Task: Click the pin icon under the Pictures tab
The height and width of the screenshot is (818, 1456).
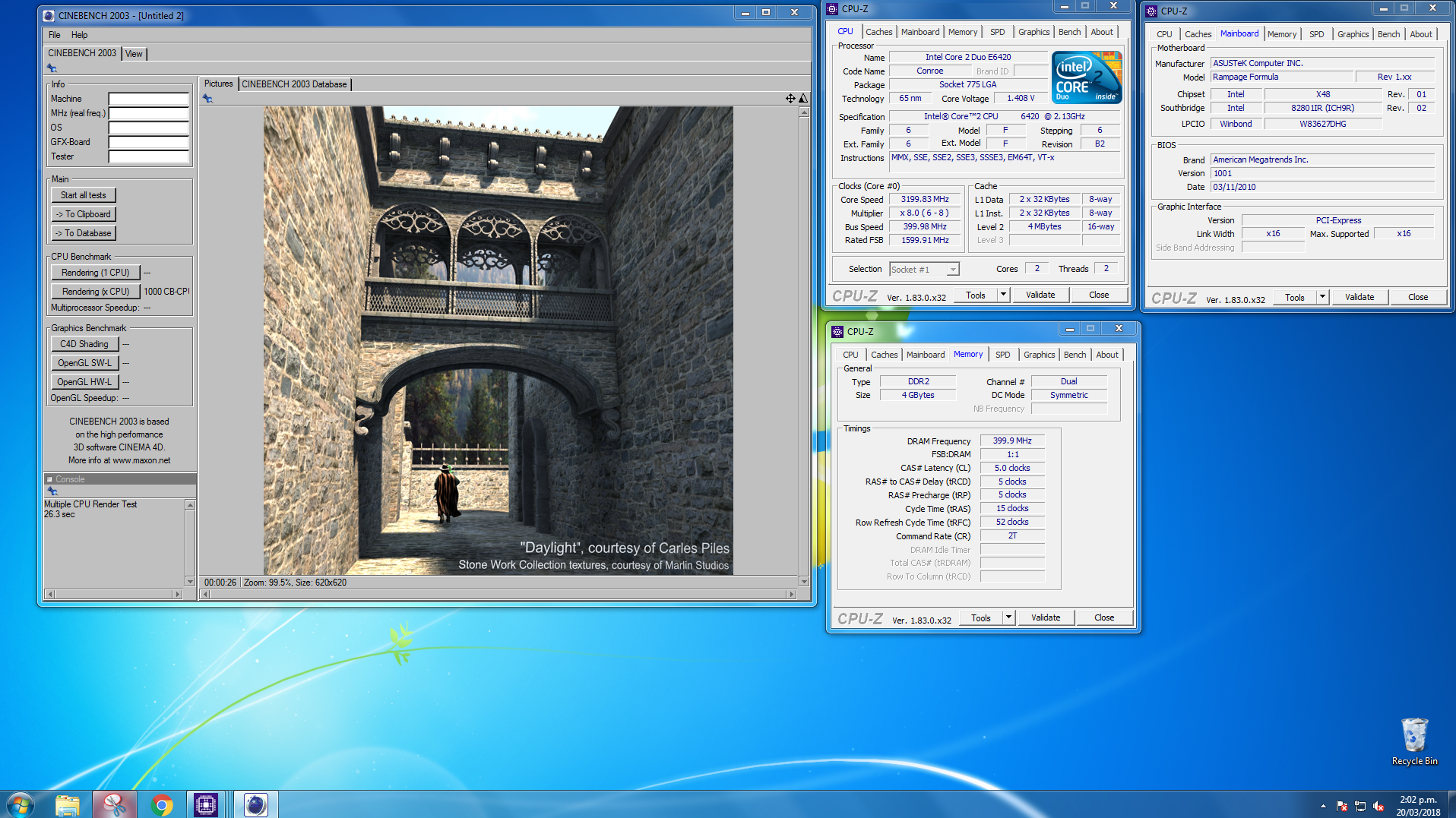Action: click(207, 99)
